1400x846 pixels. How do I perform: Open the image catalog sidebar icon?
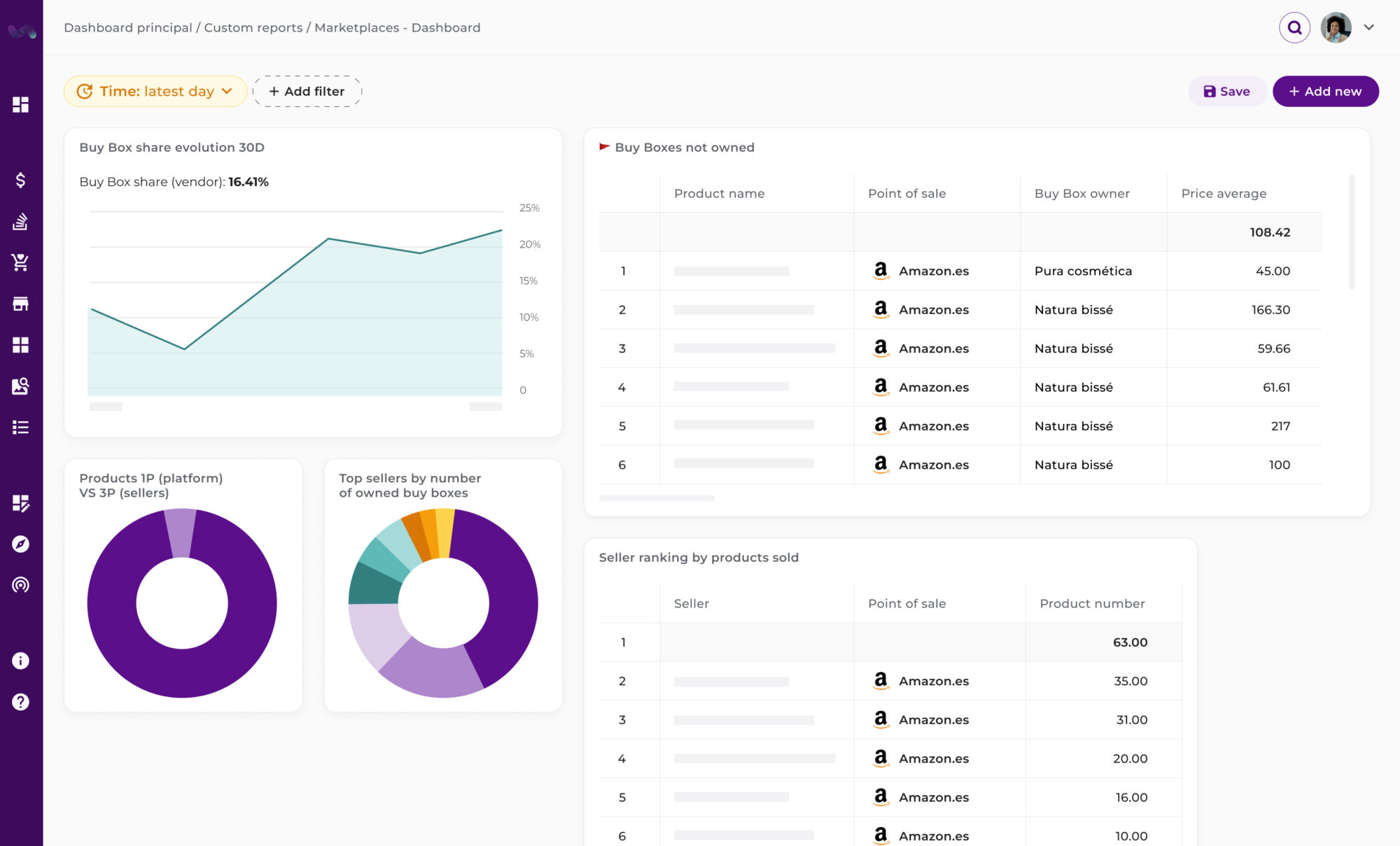click(x=20, y=386)
